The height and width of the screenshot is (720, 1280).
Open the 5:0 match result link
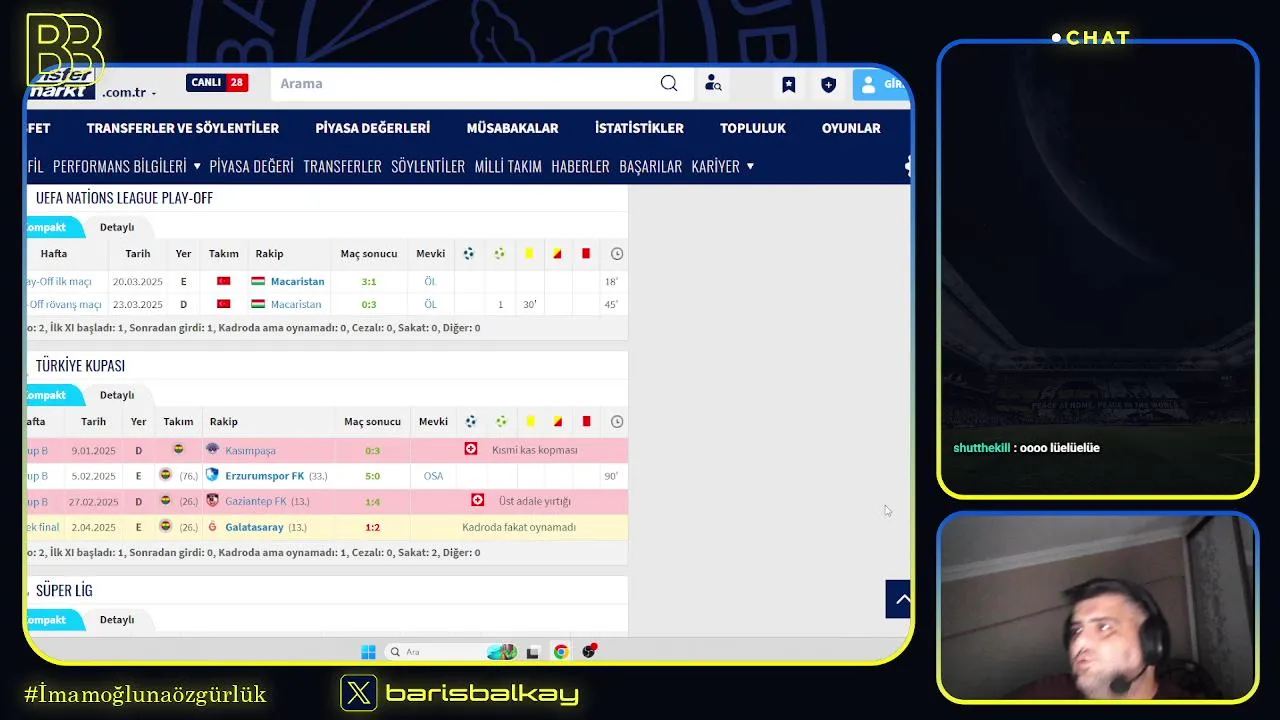373,476
